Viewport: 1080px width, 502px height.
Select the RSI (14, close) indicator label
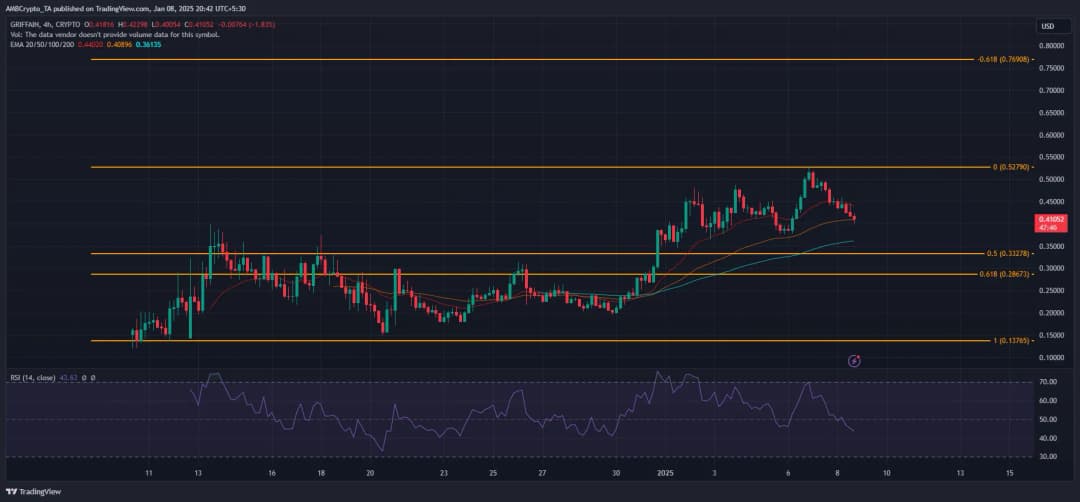pyautogui.click(x=32, y=378)
